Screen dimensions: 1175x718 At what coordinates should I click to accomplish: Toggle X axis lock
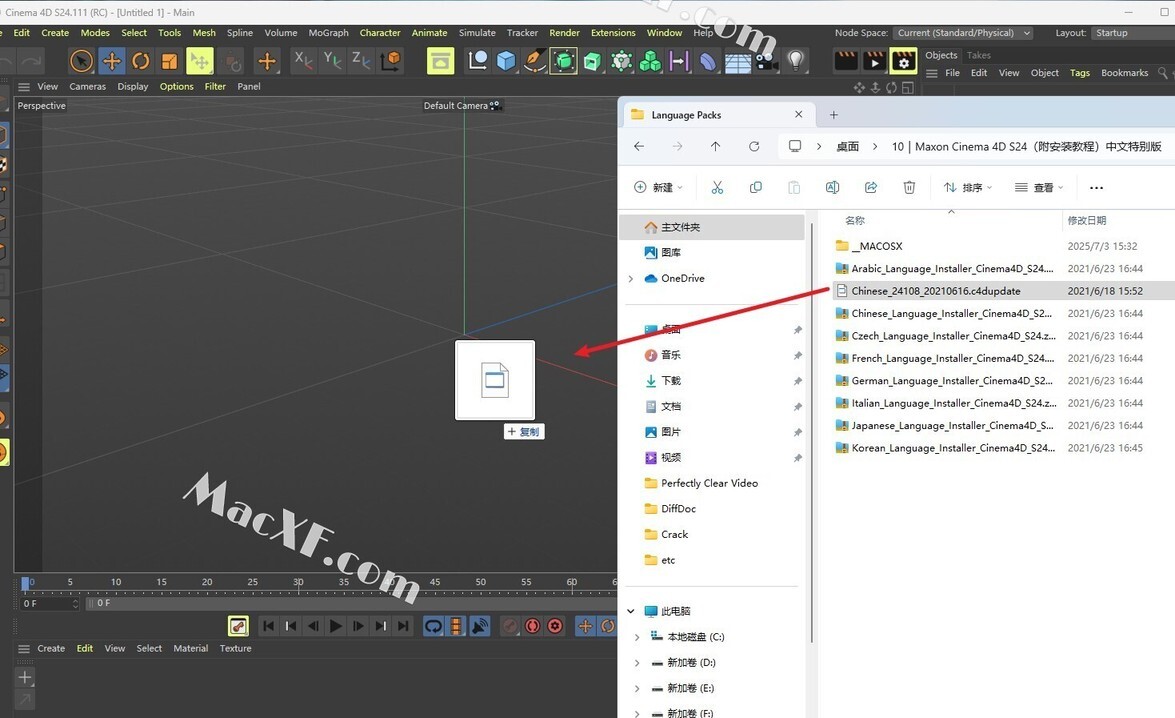point(303,60)
